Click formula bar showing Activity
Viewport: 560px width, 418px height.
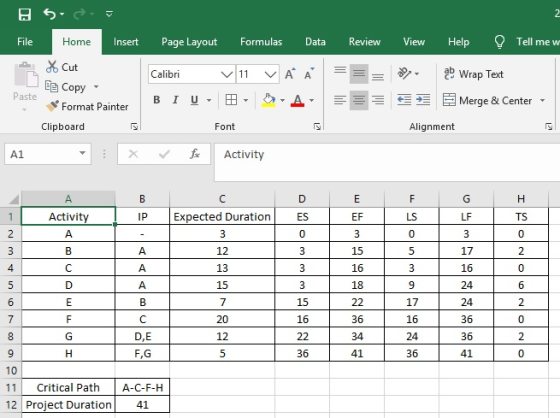(x=387, y=162)
